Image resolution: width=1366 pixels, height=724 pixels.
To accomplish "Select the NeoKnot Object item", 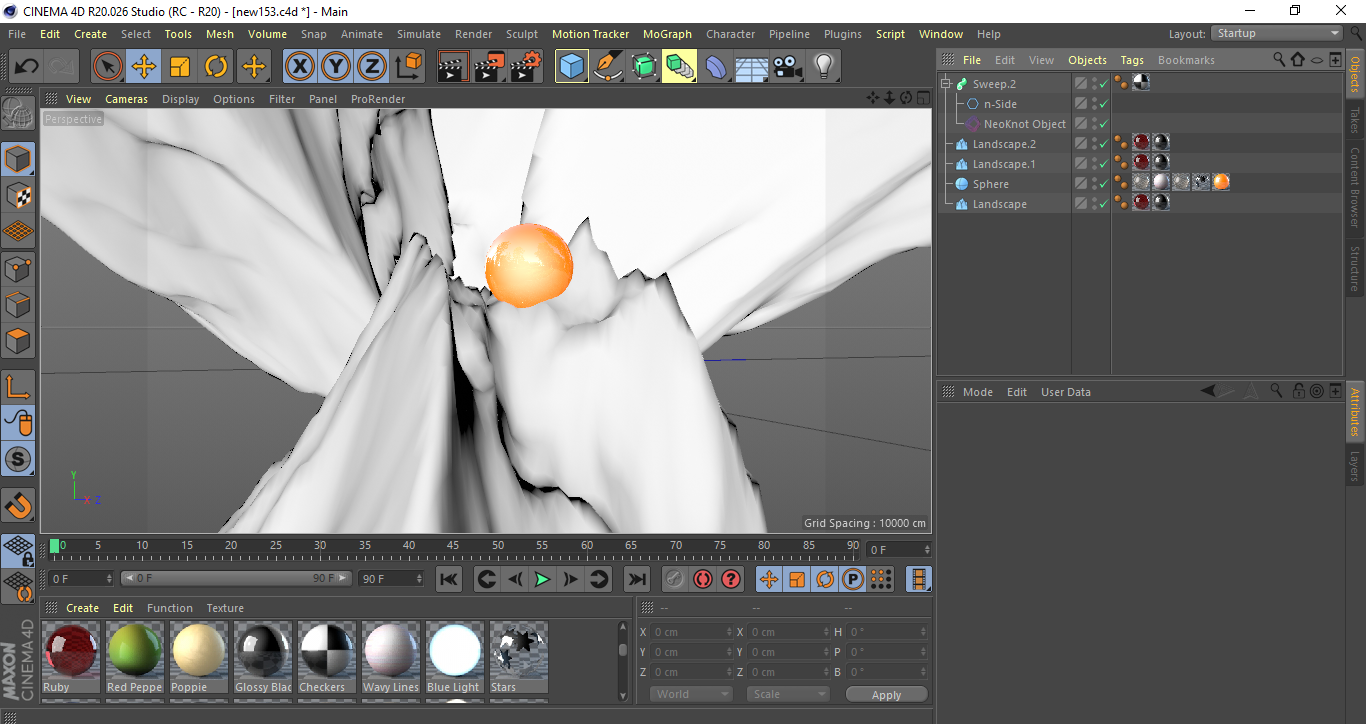I will (x=1024, y=124).
